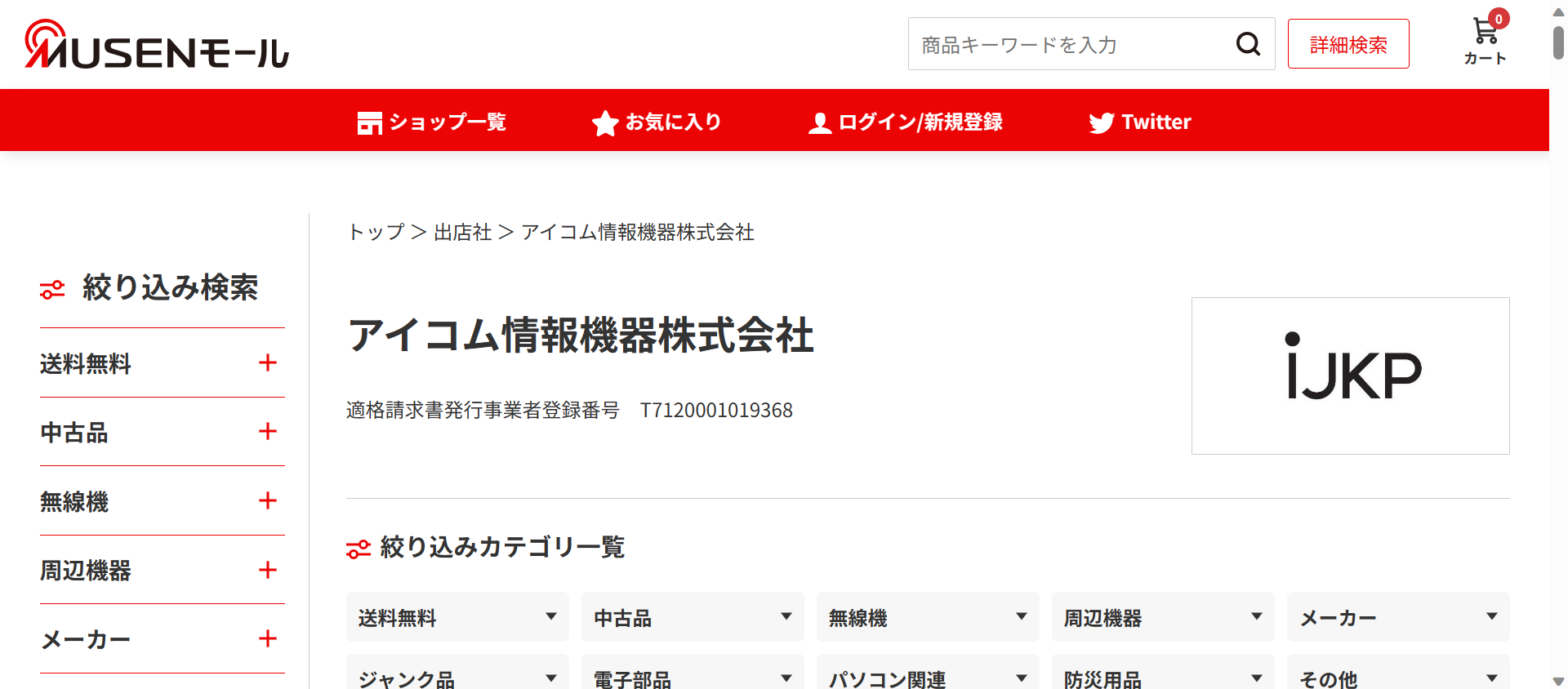This screenshot has height=689, width=1568.
Task: Click the shop list store icon
Action: pos(369,122)
